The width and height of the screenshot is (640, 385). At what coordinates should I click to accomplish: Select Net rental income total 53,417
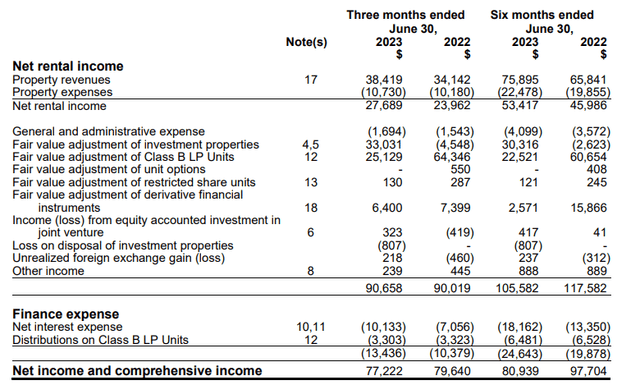click(x=520, y=105)
